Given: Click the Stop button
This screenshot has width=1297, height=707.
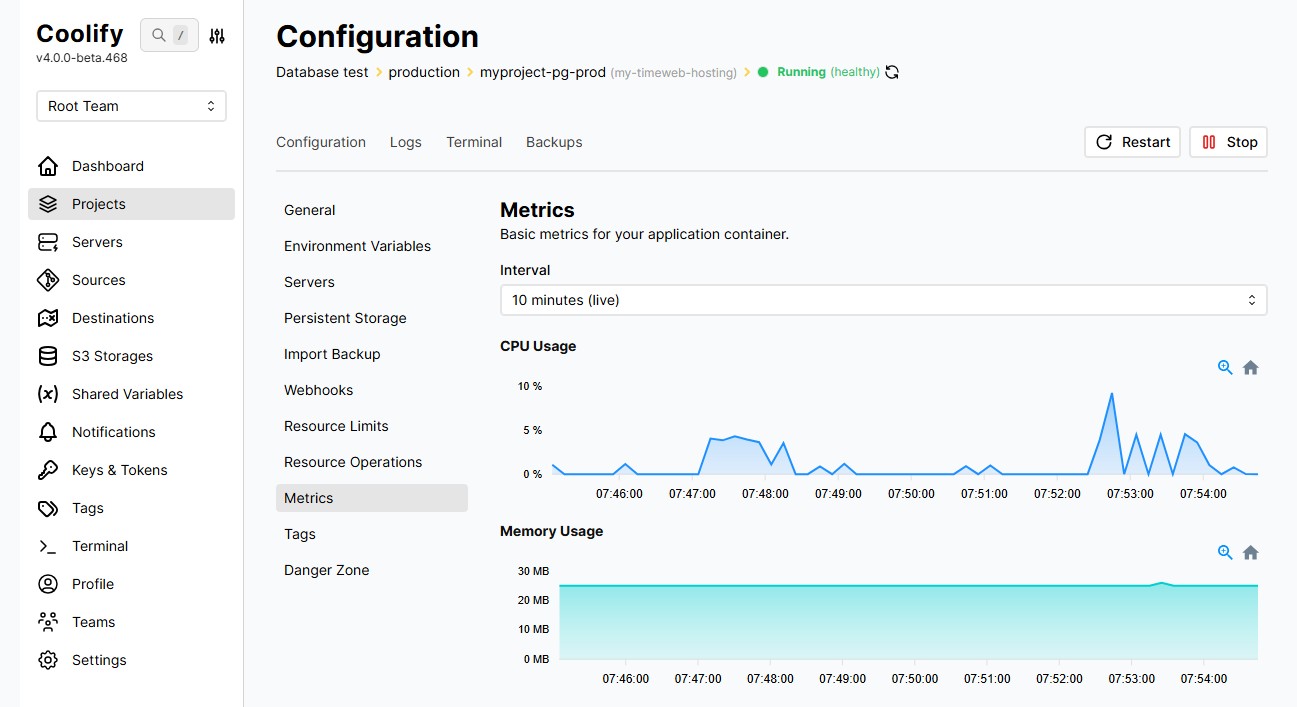Looking at the screenshot, I should pyautogui.click(x=1228, y=142).
